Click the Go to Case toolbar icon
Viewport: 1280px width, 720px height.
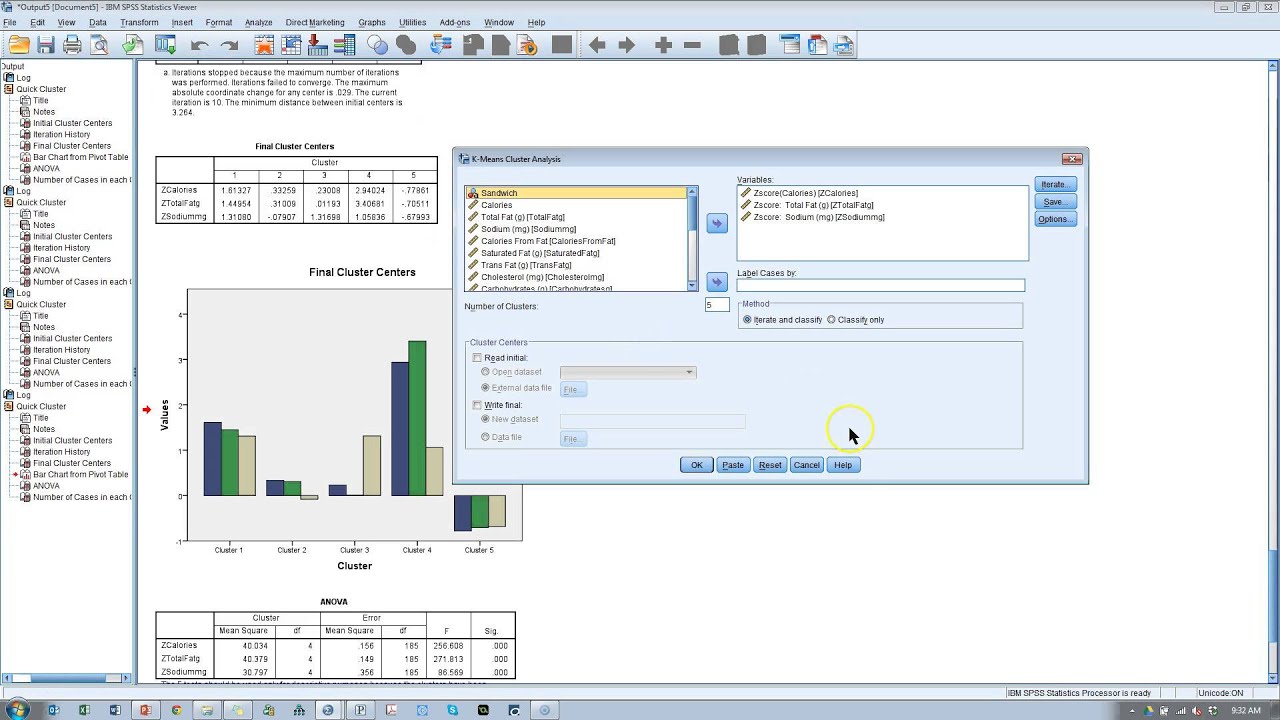(291, 45)
